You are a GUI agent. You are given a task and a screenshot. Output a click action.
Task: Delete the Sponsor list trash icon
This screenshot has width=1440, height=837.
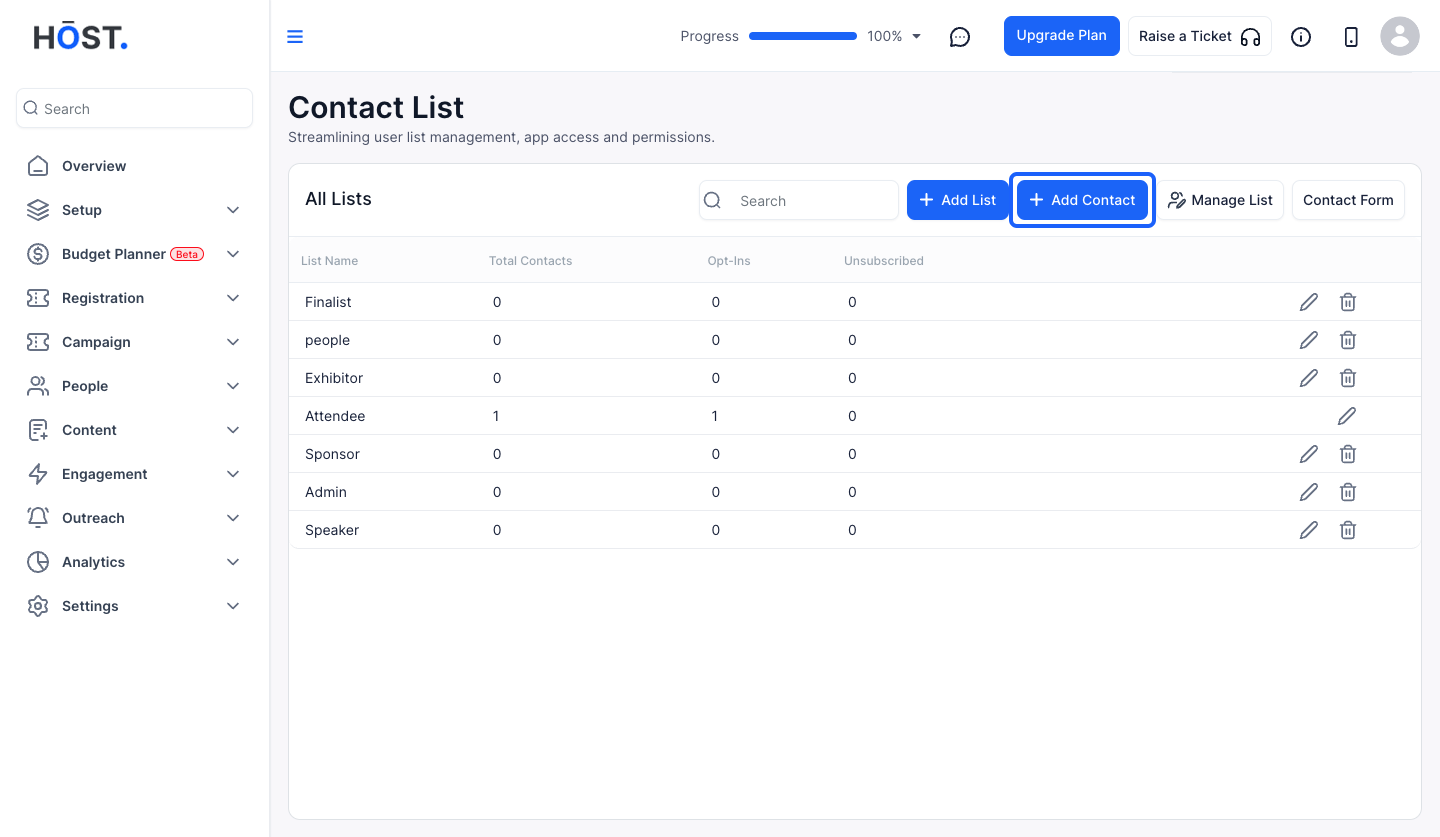[x=1348, y=454]
